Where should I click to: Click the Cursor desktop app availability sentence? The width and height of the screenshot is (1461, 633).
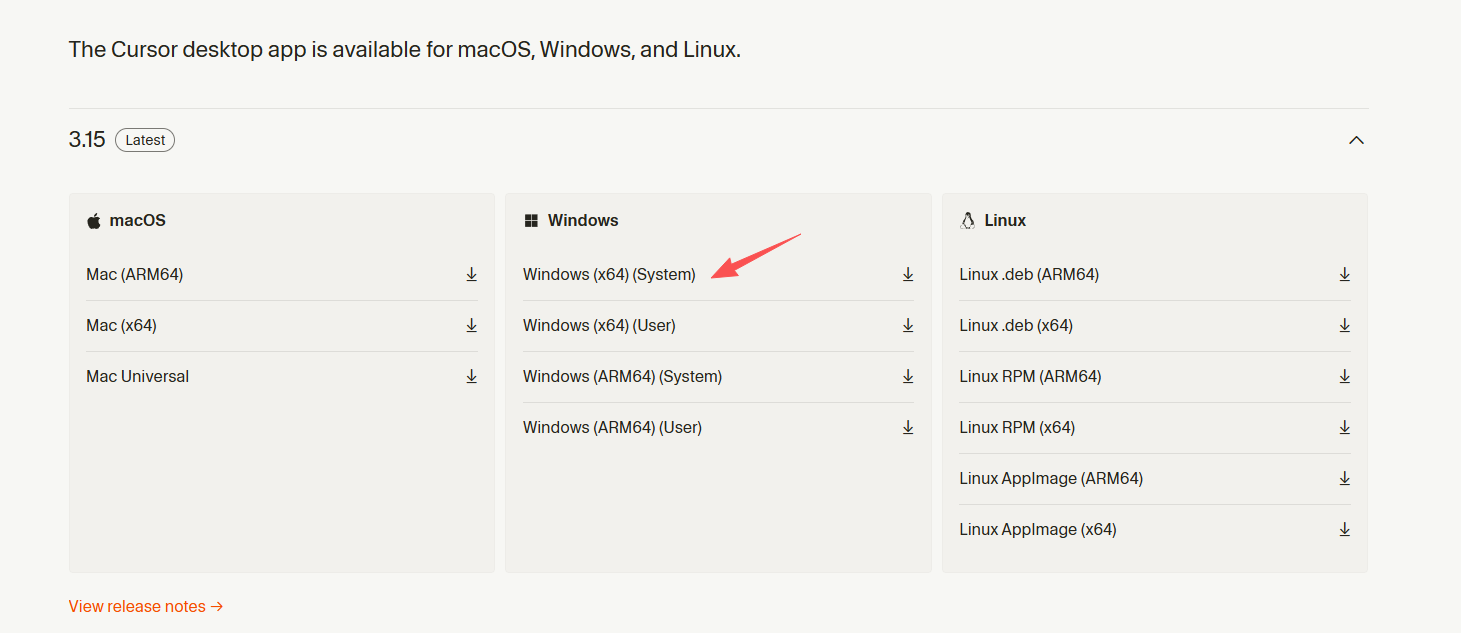point(405,49)
